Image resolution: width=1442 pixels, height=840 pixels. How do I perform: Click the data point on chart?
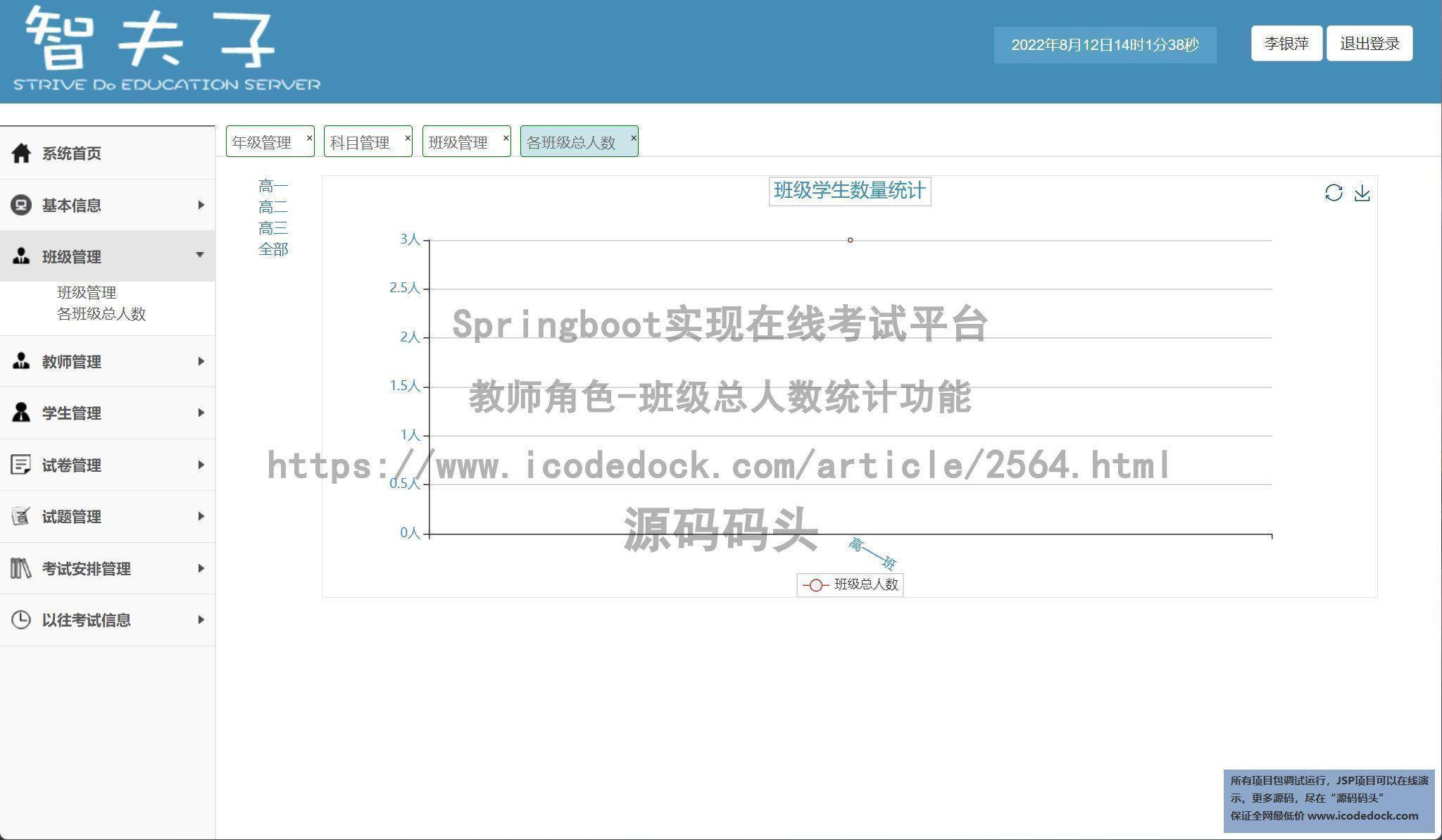tap(850, 240)
